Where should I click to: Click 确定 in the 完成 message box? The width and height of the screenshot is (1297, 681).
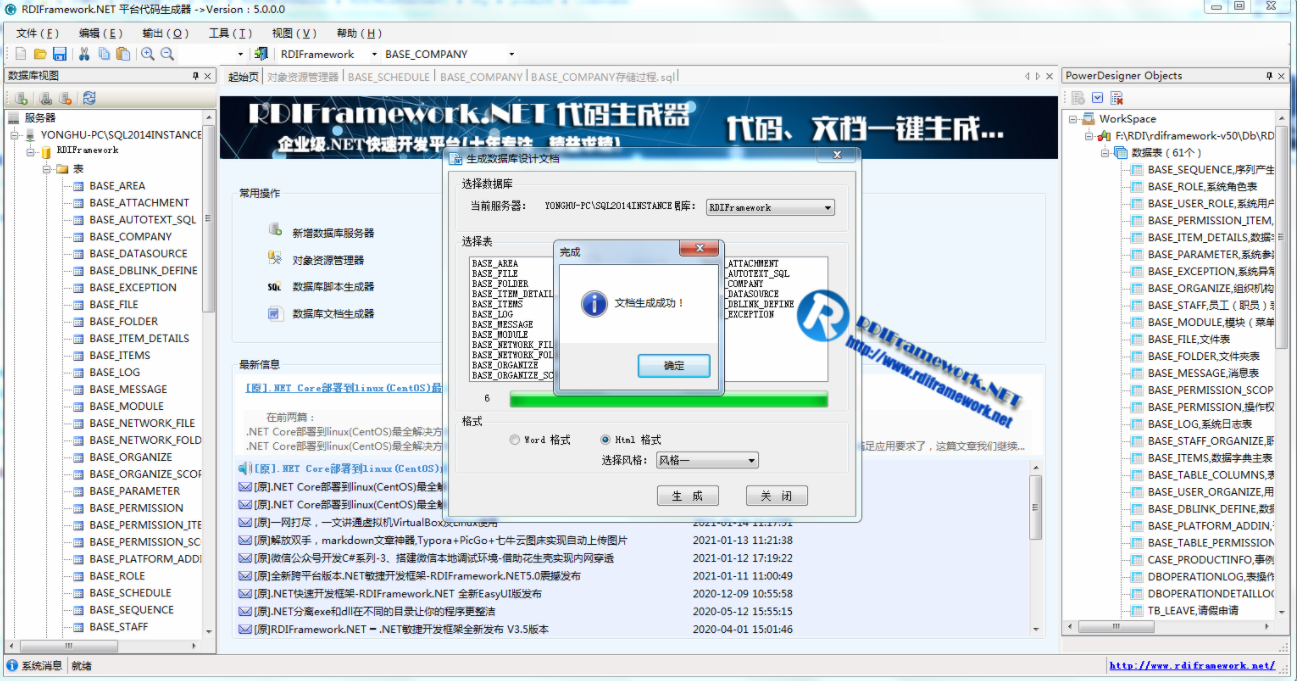(x=674, y=366)
